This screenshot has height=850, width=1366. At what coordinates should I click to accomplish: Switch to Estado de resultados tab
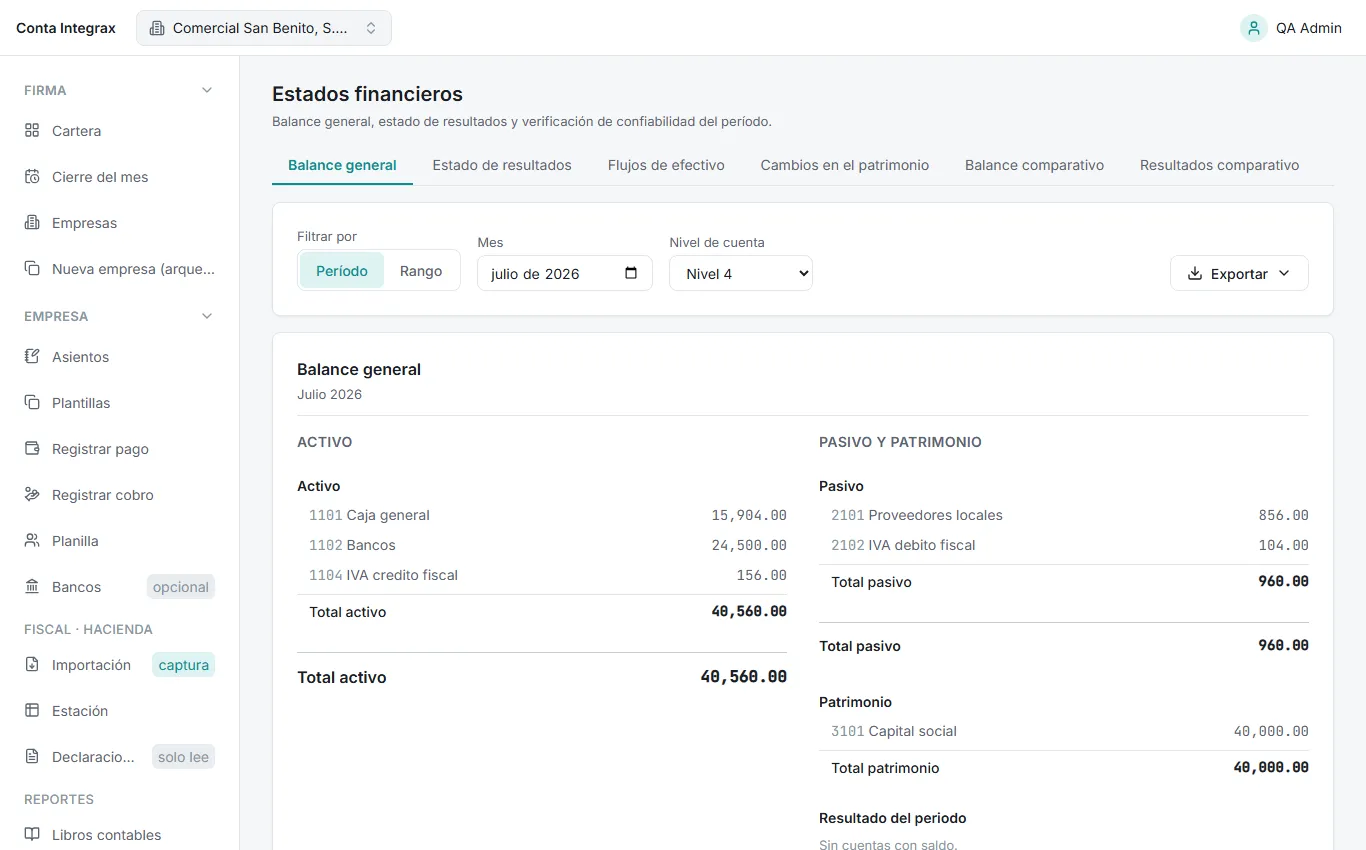coord(502,165)
